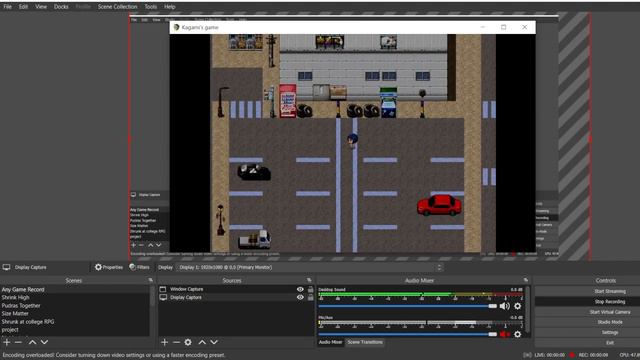Click the Display Capture source type icon
Screen dimensions: 640x360
pyautogui.click(x=163, y=298)
